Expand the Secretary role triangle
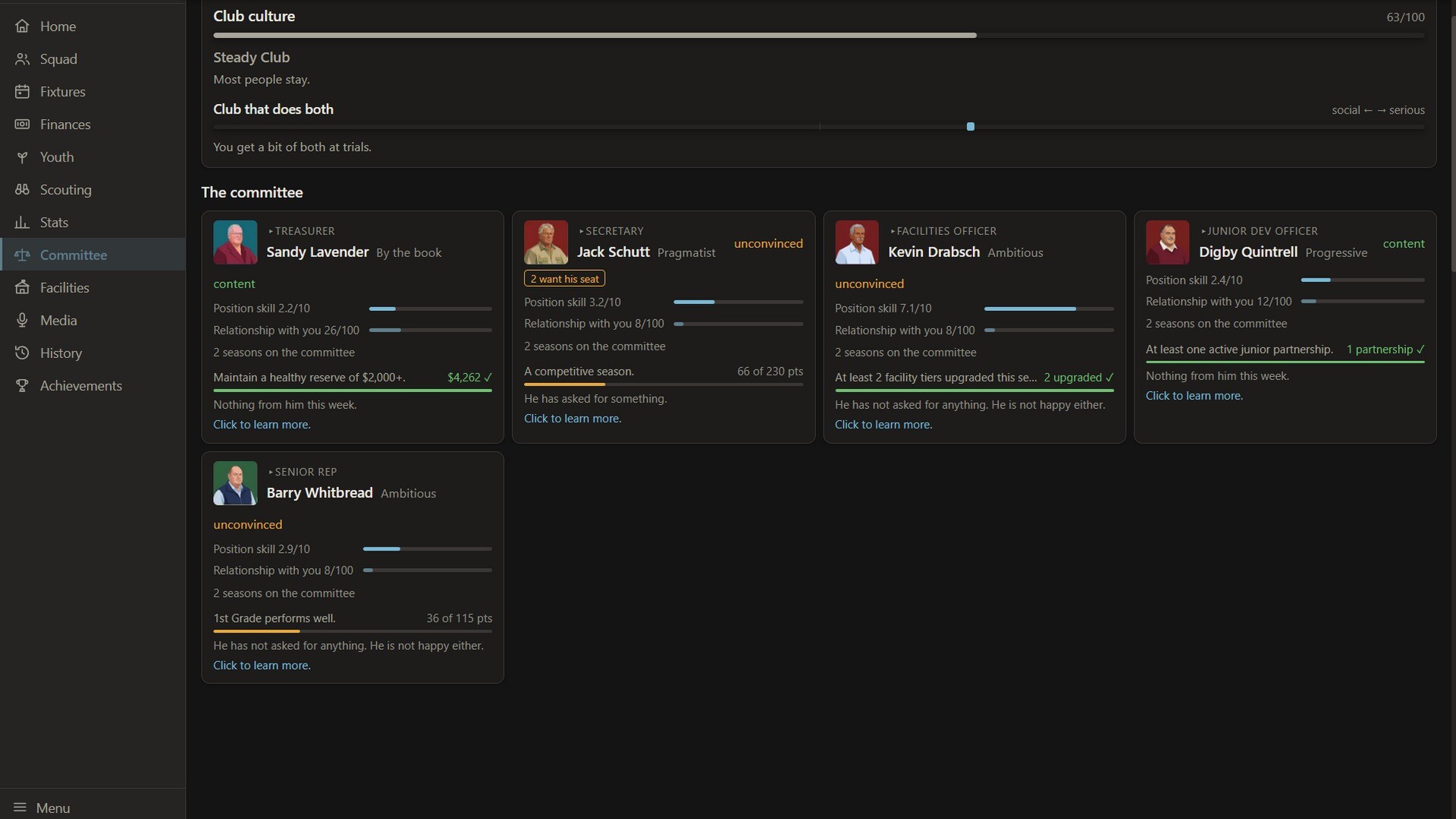 pyautogui.click(x=582, y=231)
